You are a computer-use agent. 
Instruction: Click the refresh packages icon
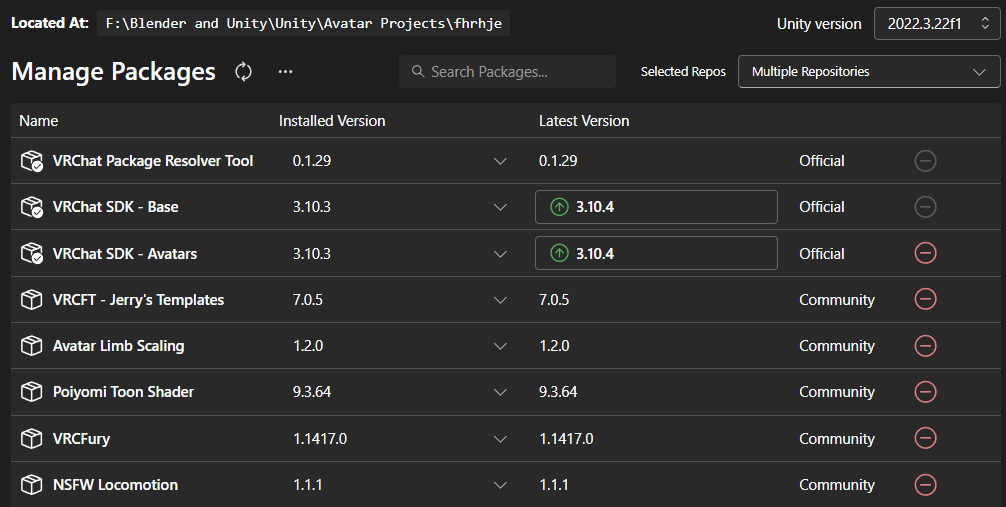(243, 71)
